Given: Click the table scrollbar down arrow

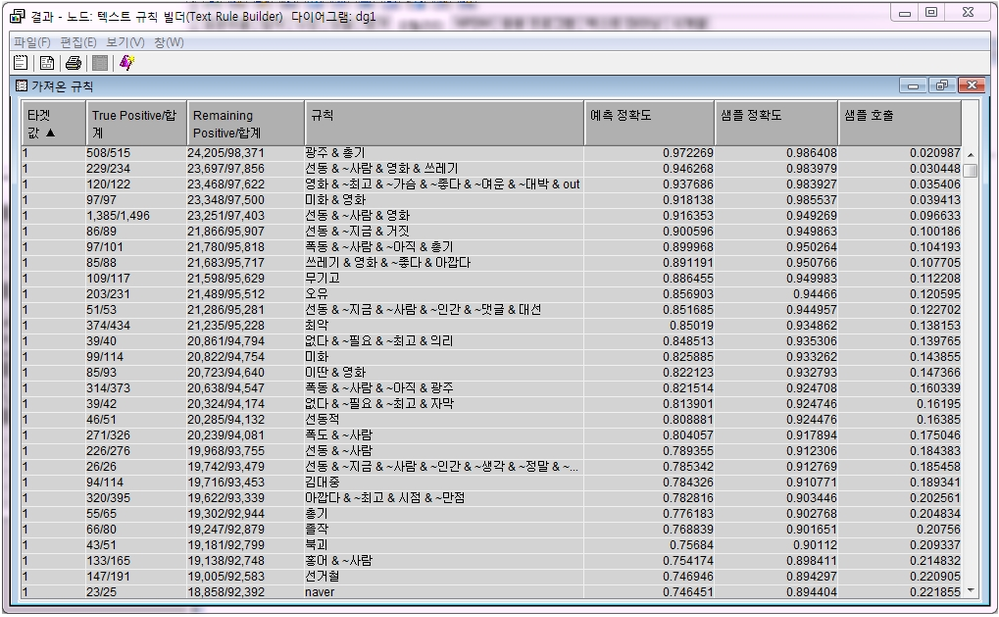Looking at the screenshot, I should tap(970, 591).
